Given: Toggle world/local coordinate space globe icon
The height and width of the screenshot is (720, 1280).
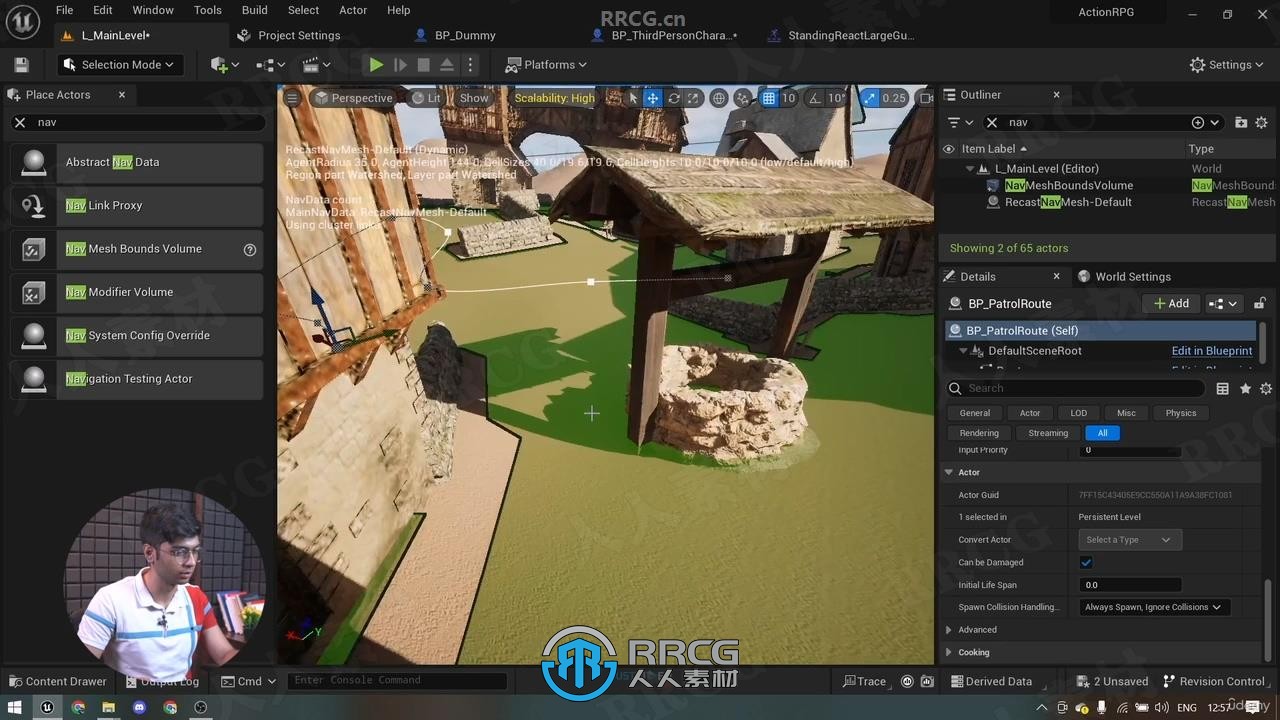Looking at the screenshot, I should [x=718, y=98].
